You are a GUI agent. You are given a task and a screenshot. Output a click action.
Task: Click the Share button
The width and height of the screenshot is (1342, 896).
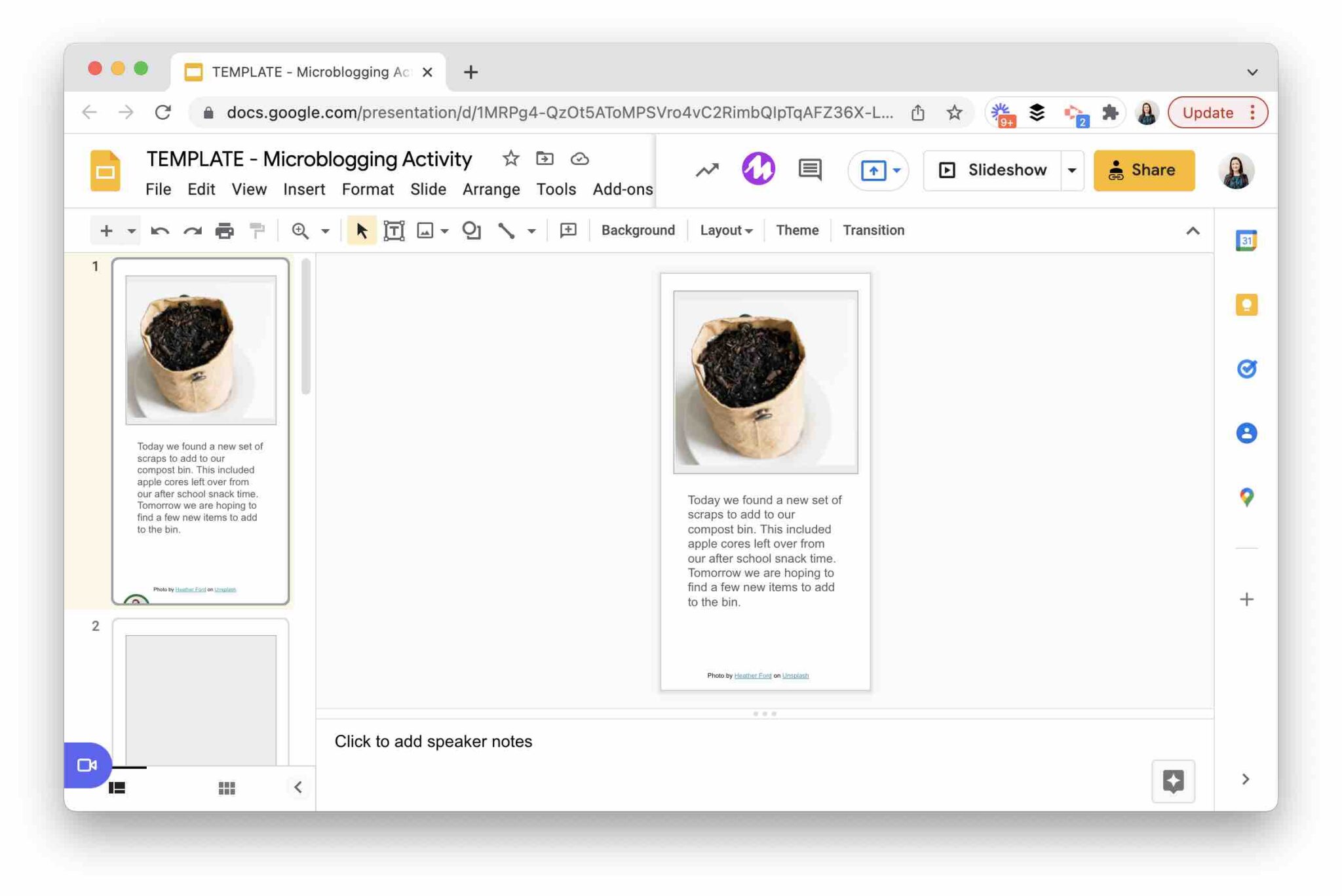[1143, 170]
